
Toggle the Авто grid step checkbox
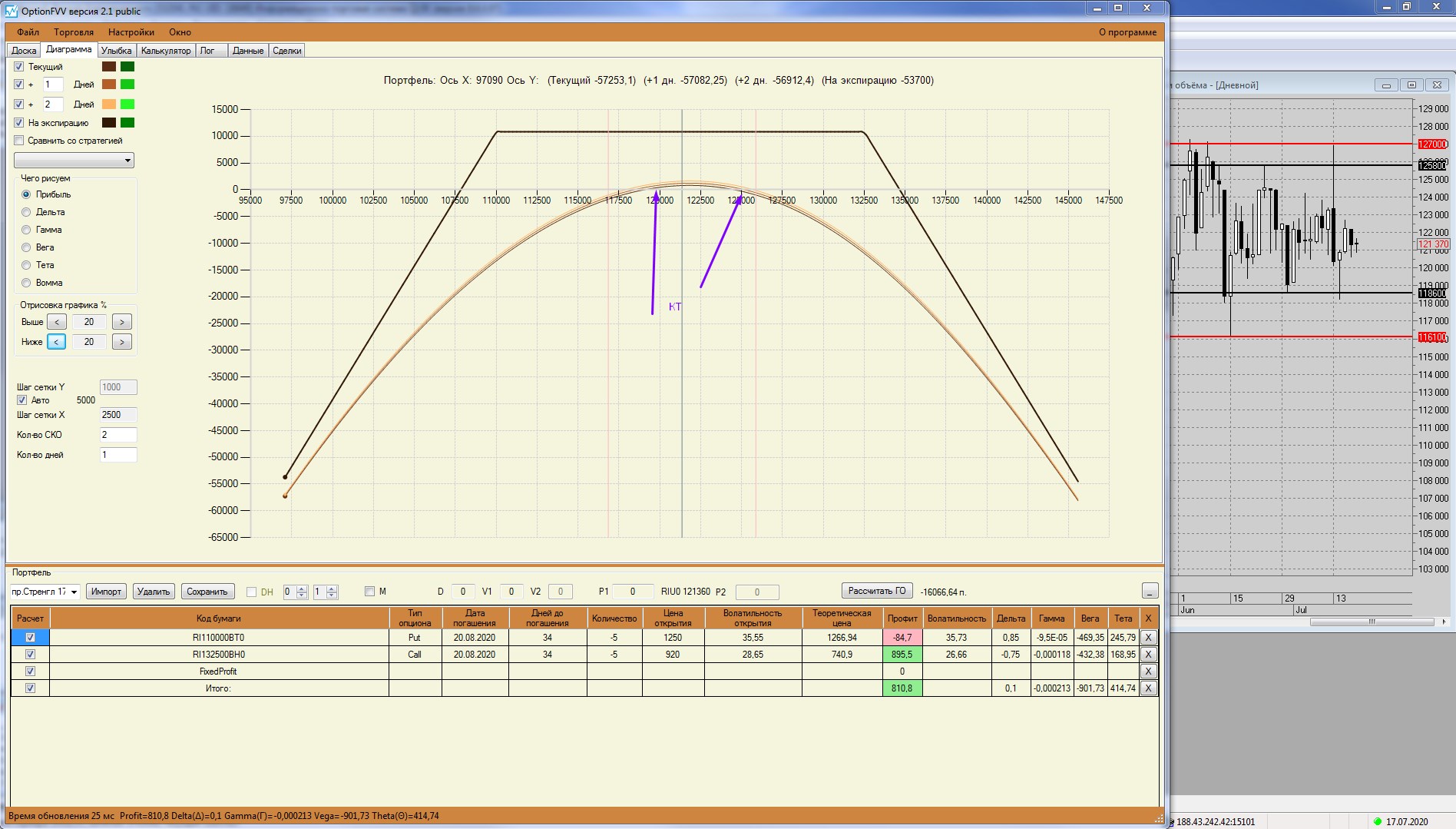click(x=22, y=400)
